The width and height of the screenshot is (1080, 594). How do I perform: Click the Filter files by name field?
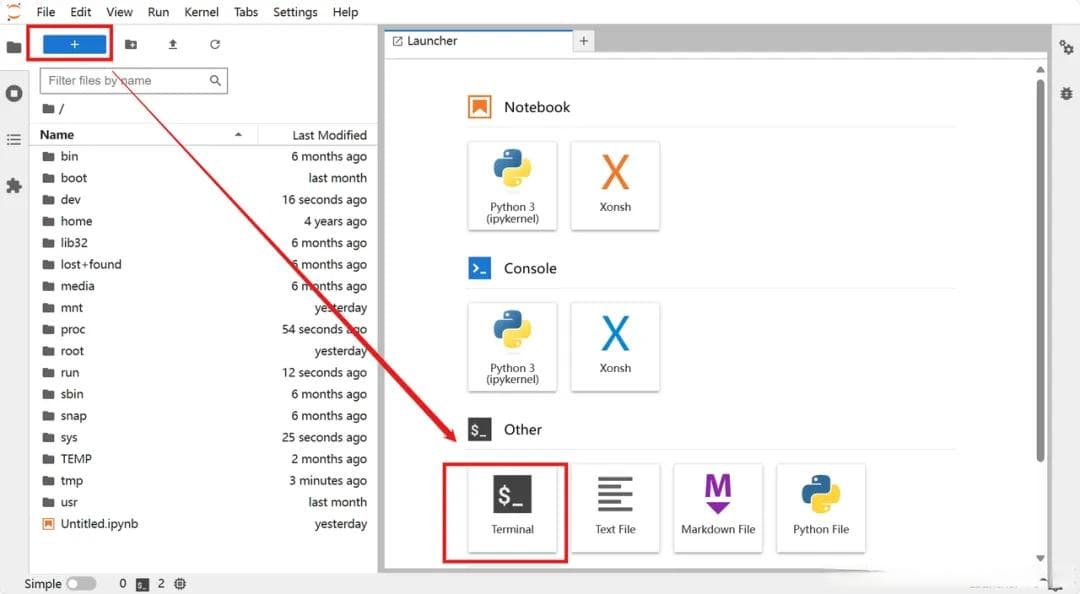134,81
